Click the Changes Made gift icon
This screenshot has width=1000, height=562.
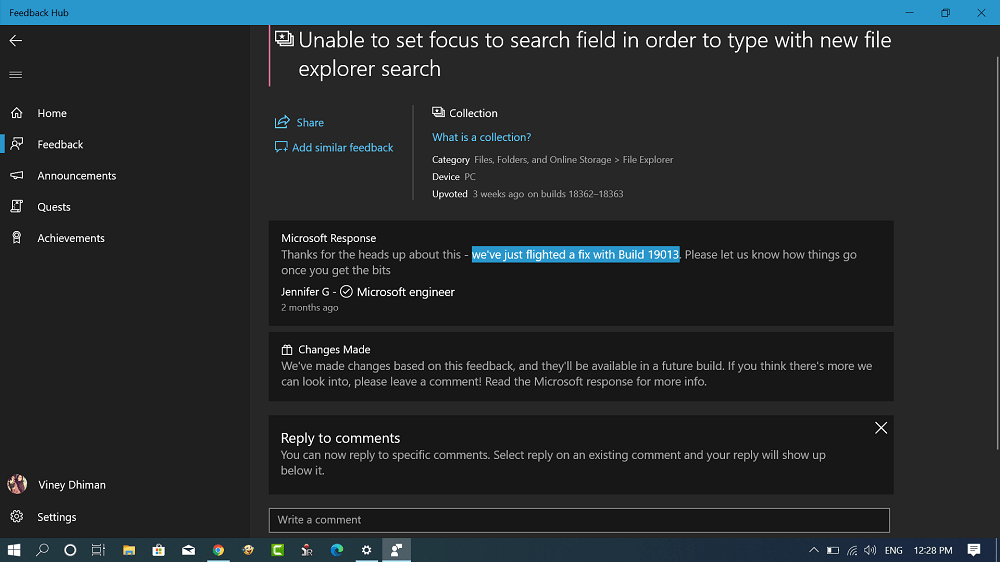[x=287, y=350]
